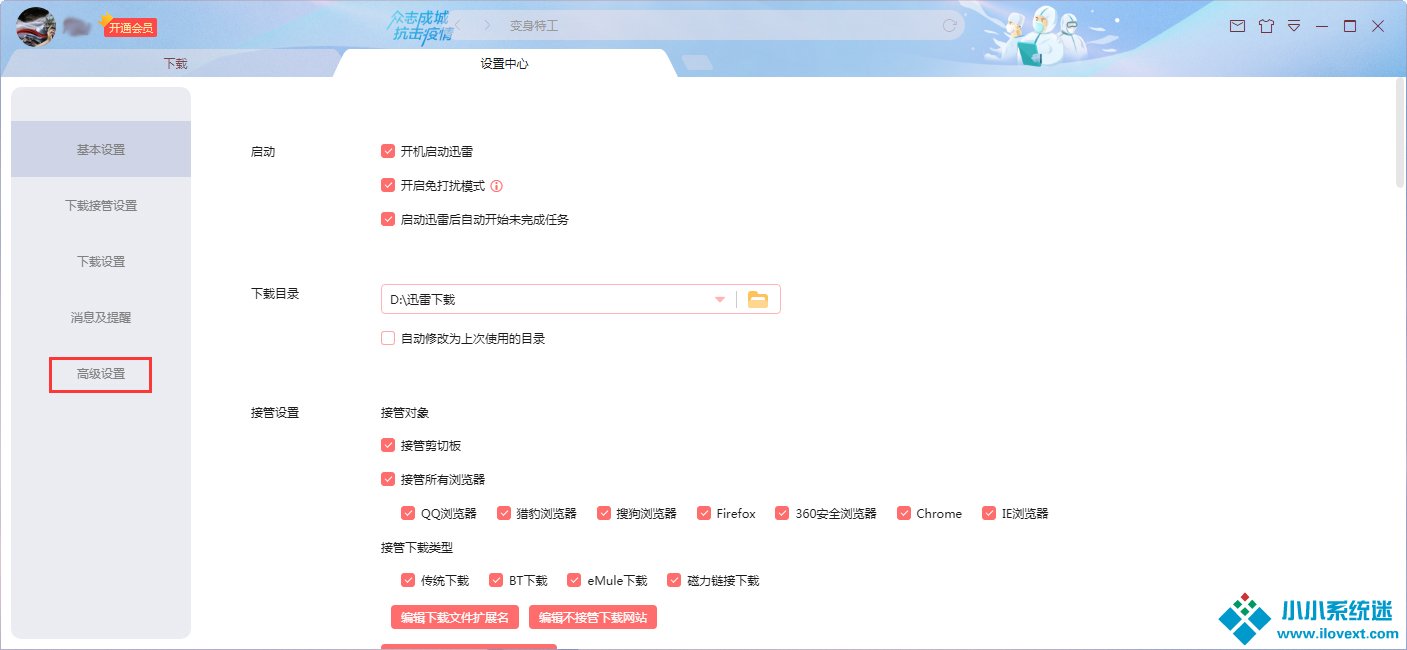Toggle eMule下载 checkbox

click(574, 580)
